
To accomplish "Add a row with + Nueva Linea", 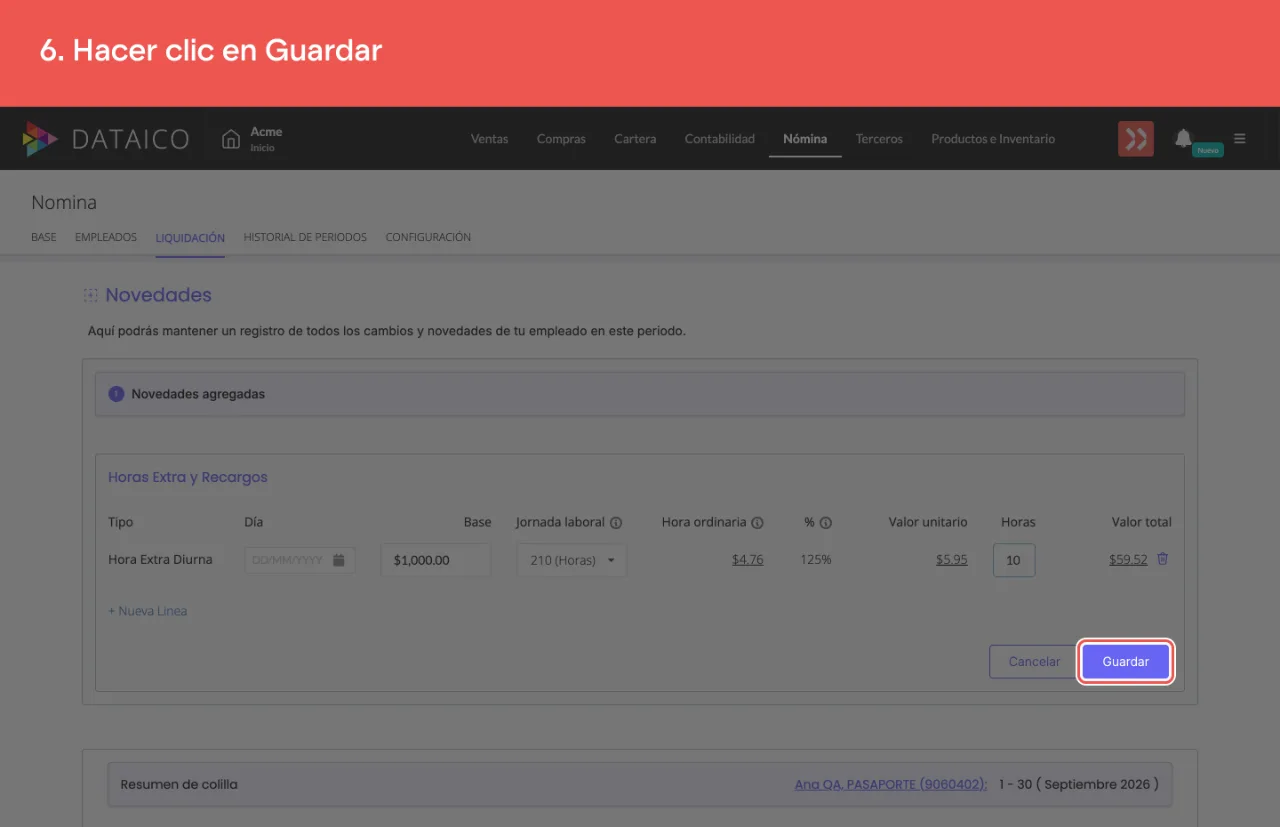I will pyautogui.click(x=148, y=611).
